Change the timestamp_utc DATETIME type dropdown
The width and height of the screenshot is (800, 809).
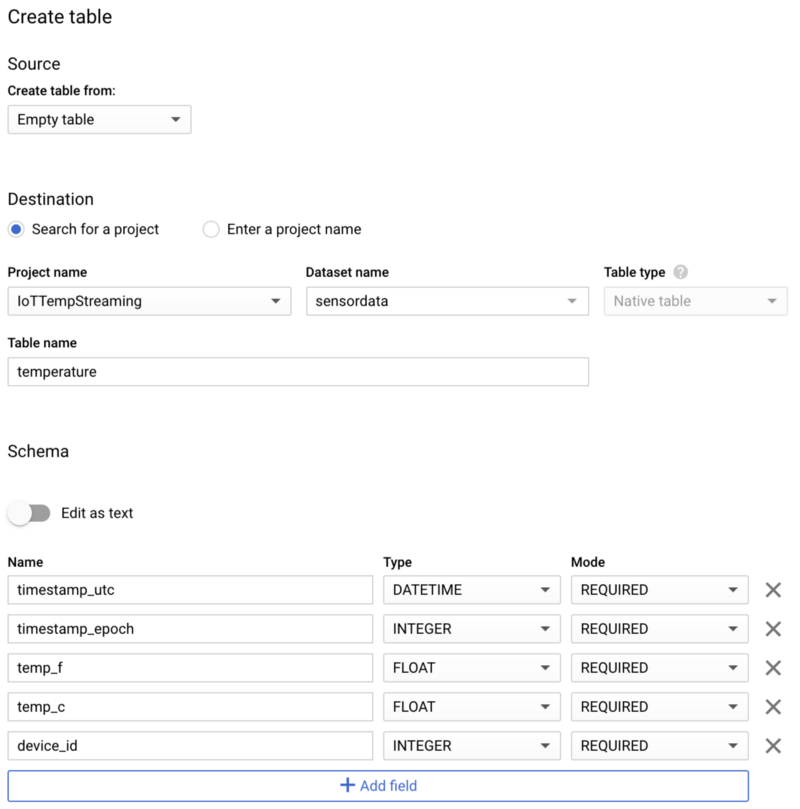coord(472,590)
